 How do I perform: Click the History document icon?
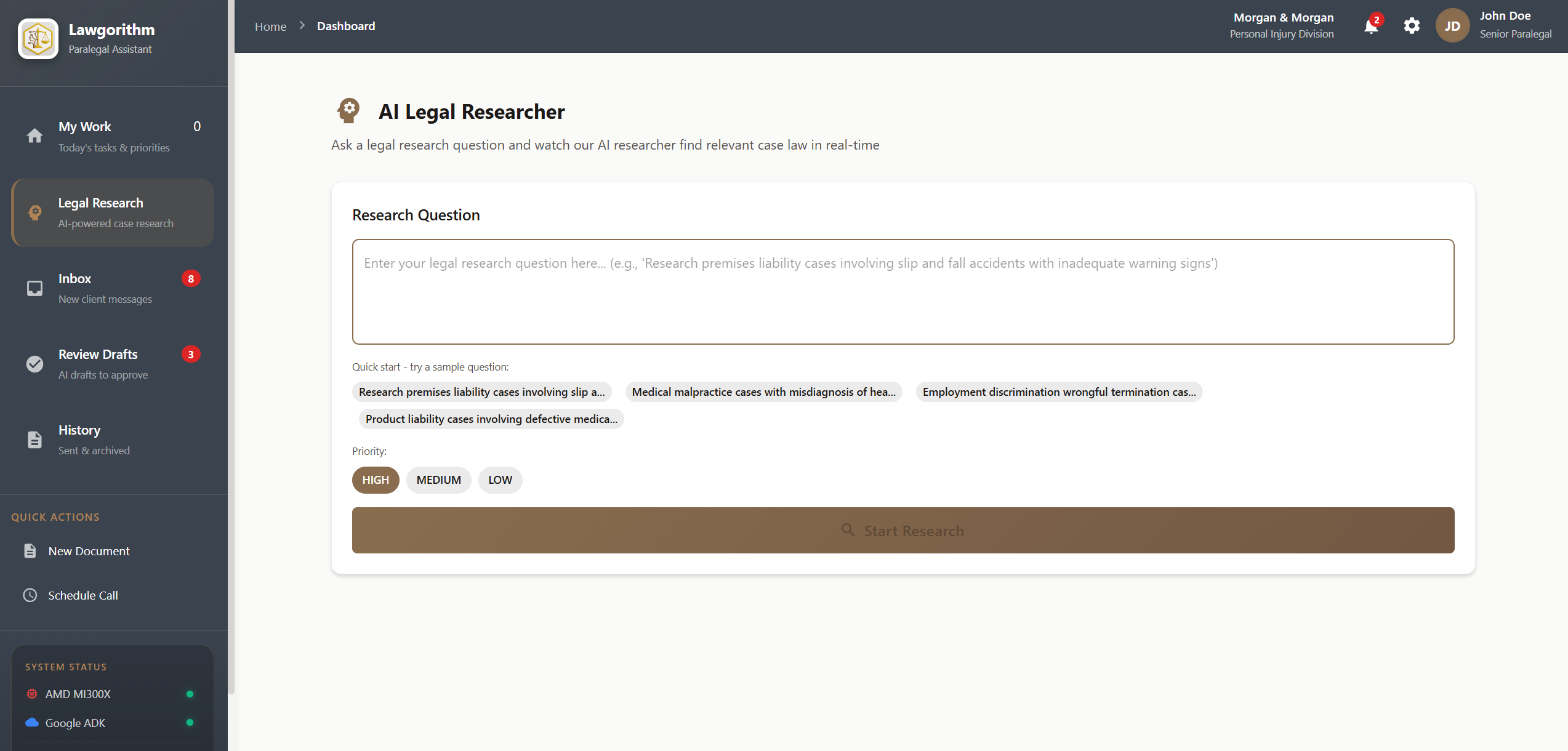[35, 440]
